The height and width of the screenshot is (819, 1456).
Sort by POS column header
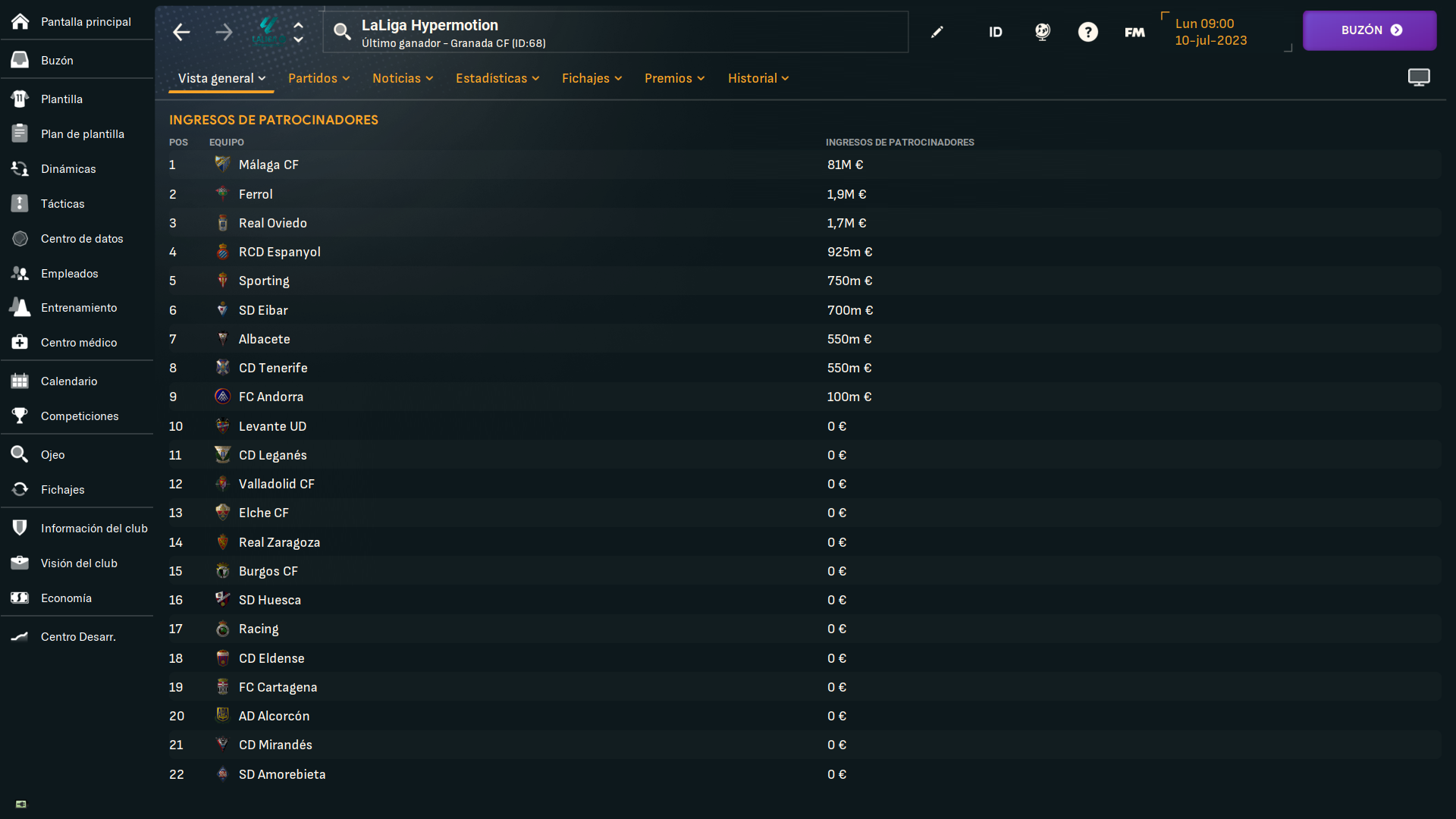click(x=178, y=142)
